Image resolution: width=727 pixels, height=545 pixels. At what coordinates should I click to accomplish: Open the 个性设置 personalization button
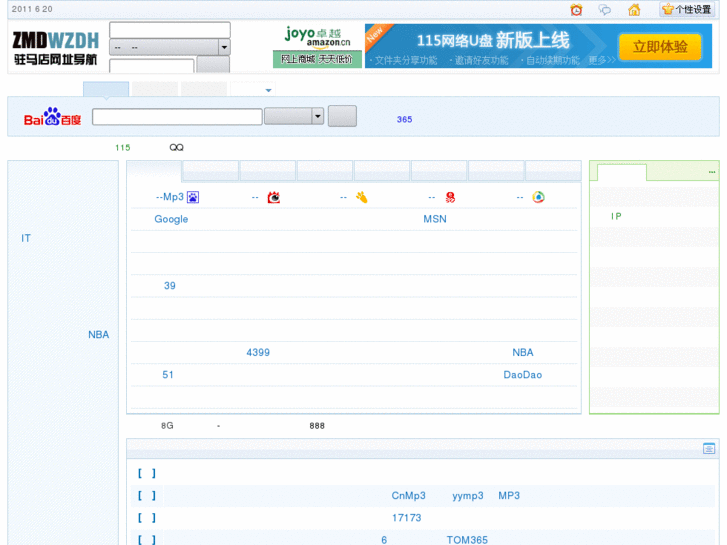pos(687,9)
